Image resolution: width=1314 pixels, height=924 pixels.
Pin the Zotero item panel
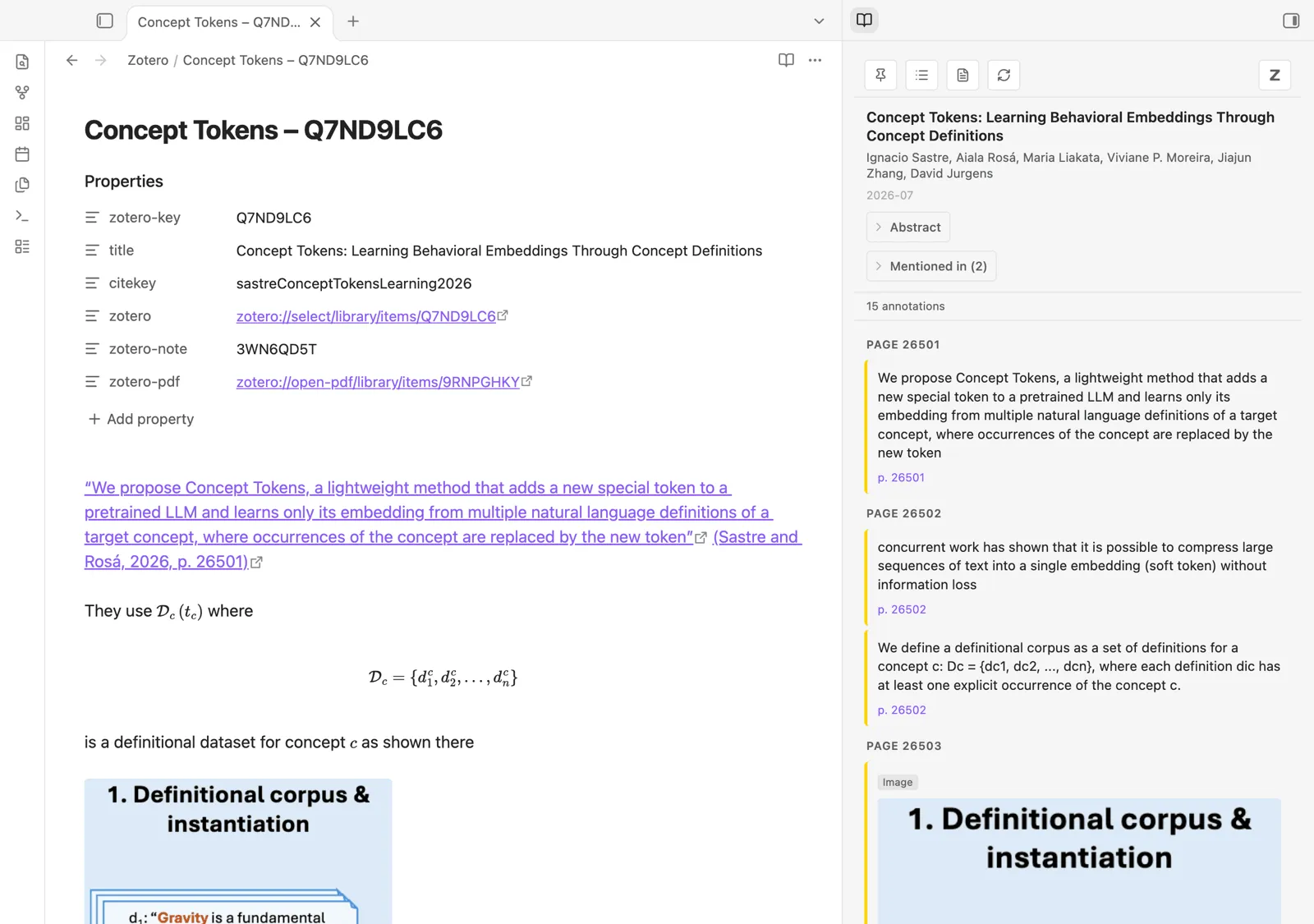click(x=880, y=75)
